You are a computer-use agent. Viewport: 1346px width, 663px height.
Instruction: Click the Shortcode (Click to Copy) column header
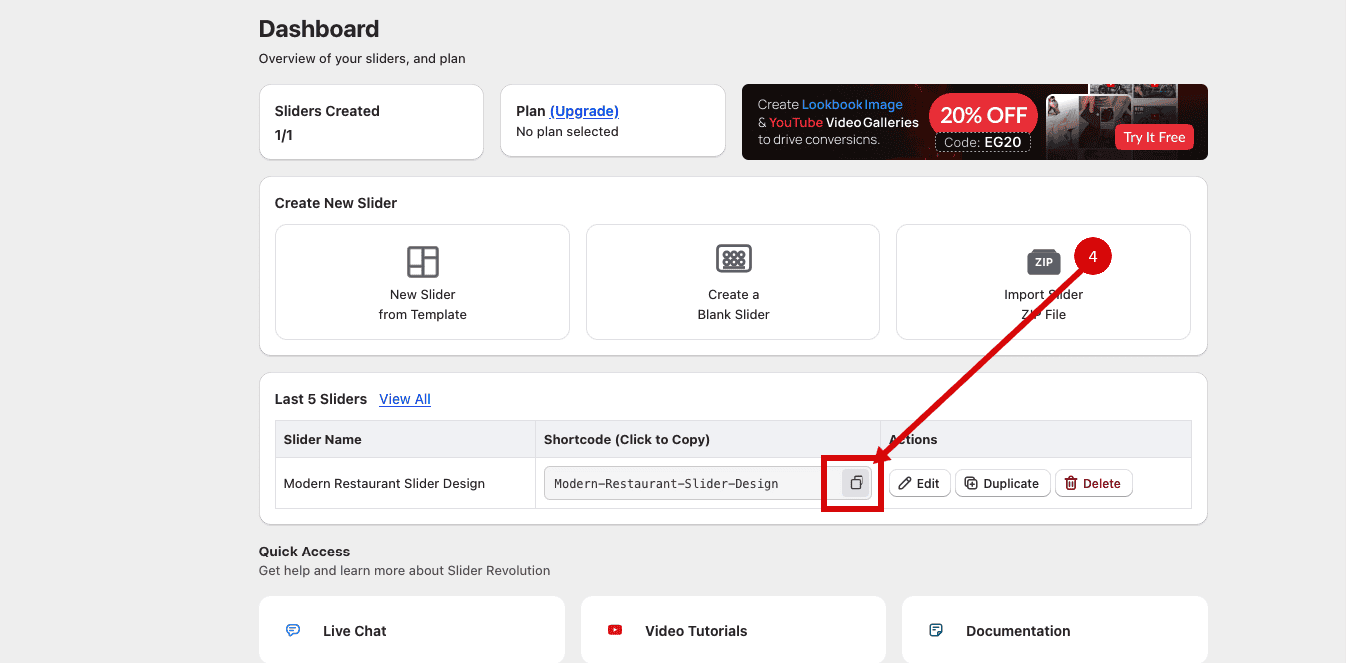click(626, 439)
